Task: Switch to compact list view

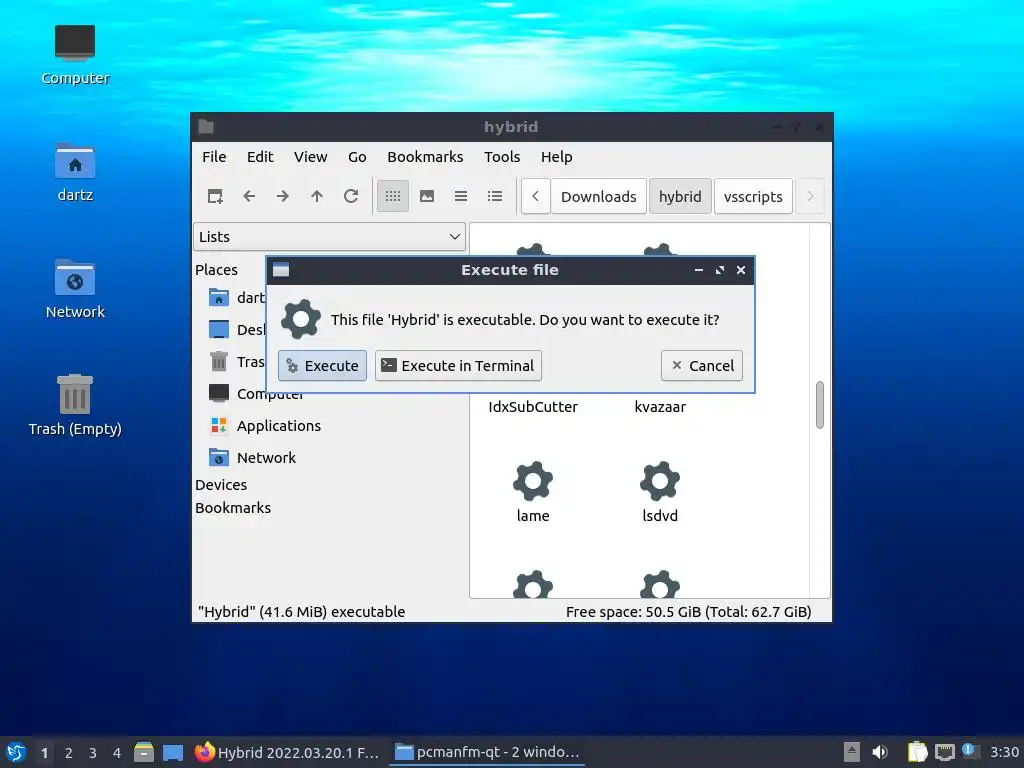Action: (461, 196)
